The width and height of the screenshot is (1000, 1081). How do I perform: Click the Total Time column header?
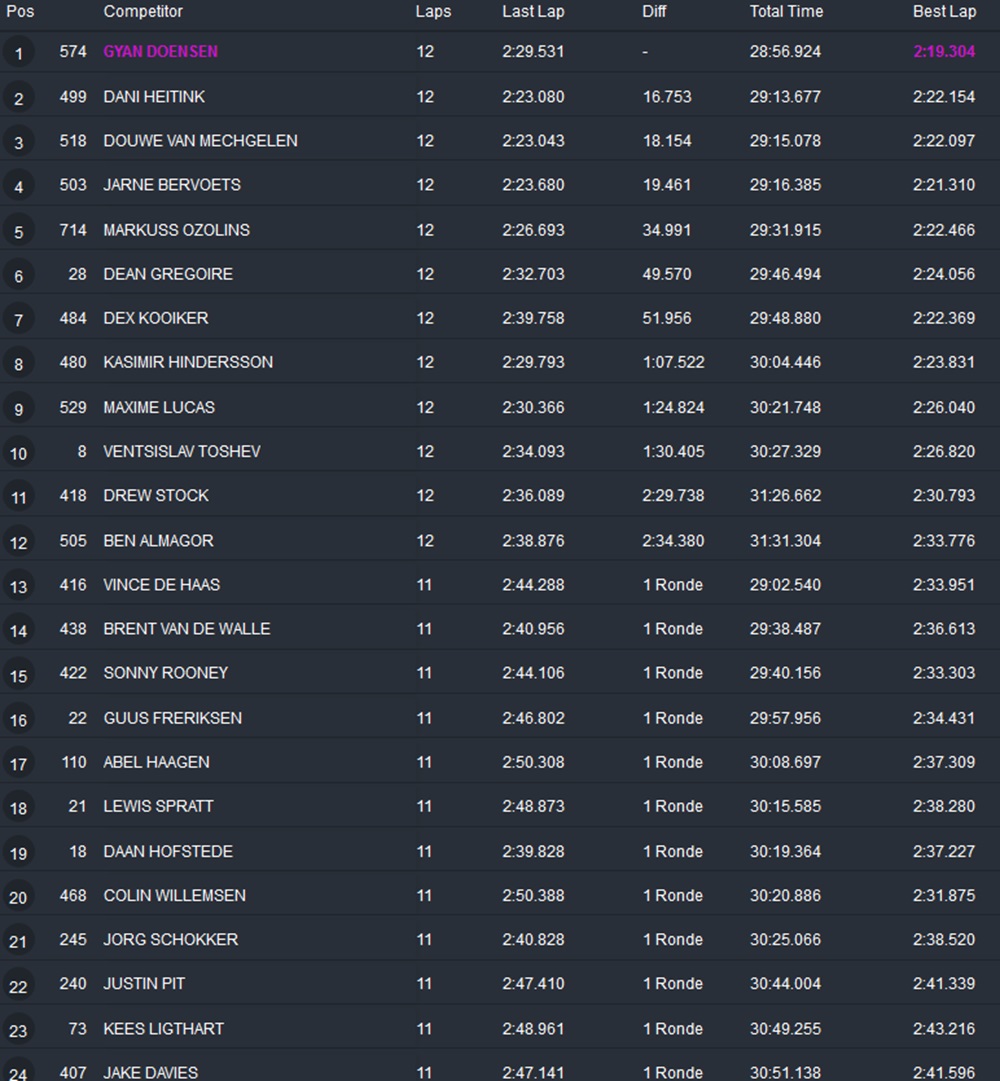pyautogui.click(x=786, y=12)
